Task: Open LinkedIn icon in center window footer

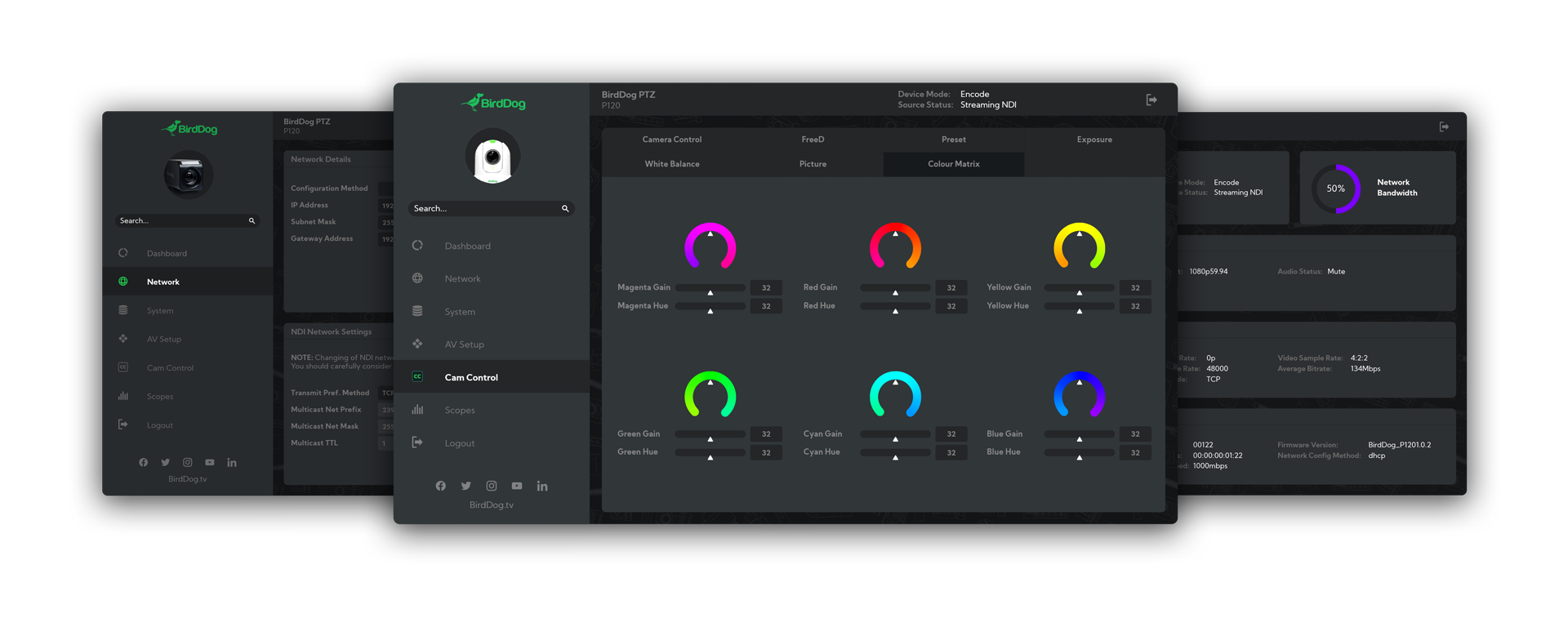Action: [542, 486]
